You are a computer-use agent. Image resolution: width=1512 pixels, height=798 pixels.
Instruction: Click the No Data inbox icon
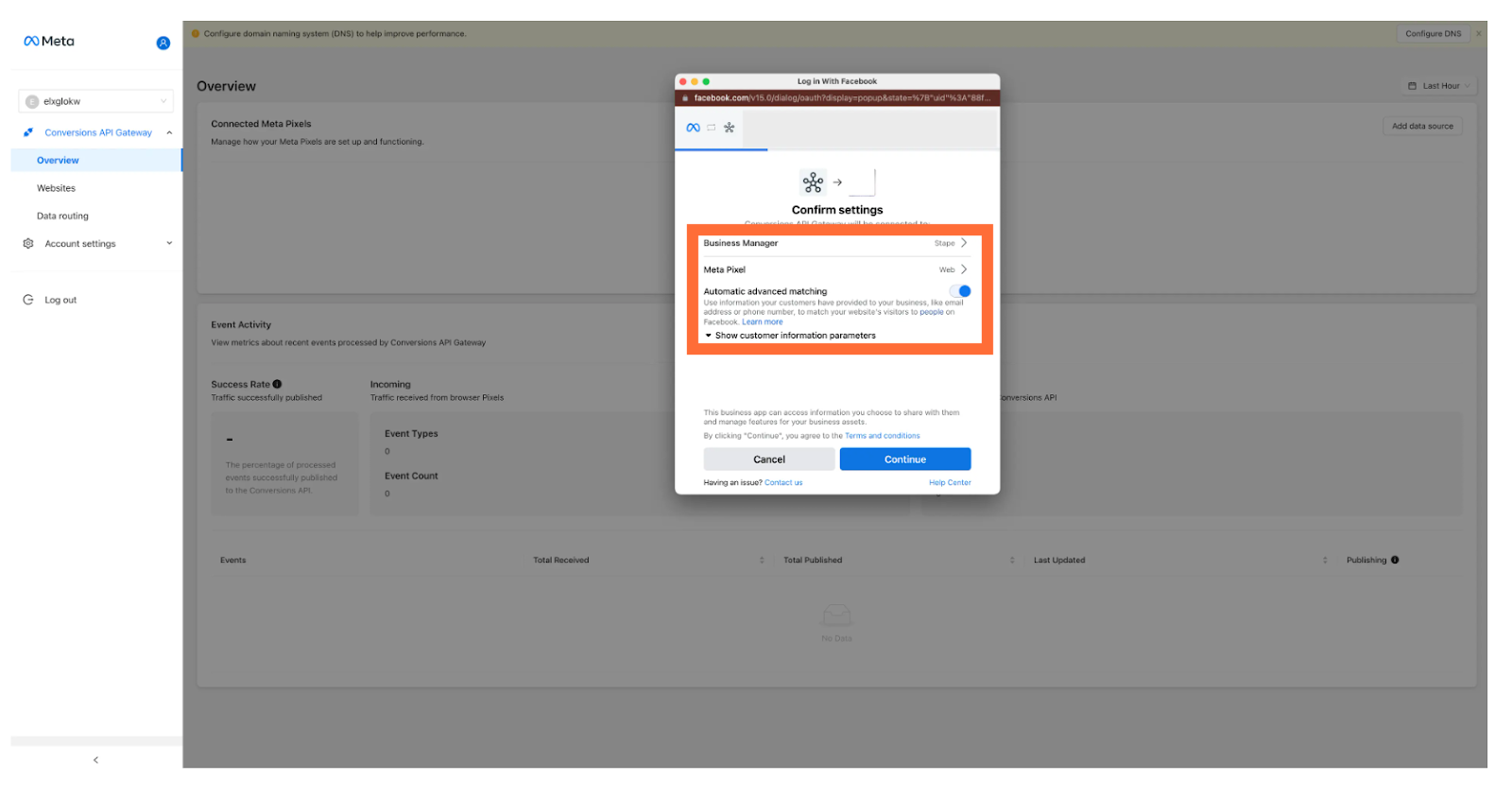point(837,616)
